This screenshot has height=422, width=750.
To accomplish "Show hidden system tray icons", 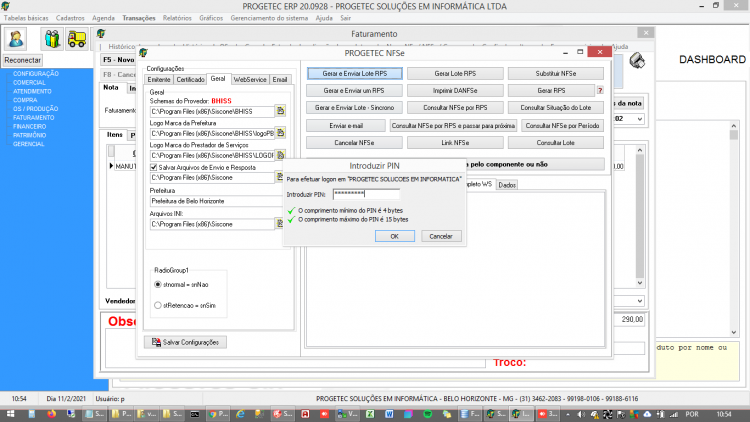I will coord(568,414).
